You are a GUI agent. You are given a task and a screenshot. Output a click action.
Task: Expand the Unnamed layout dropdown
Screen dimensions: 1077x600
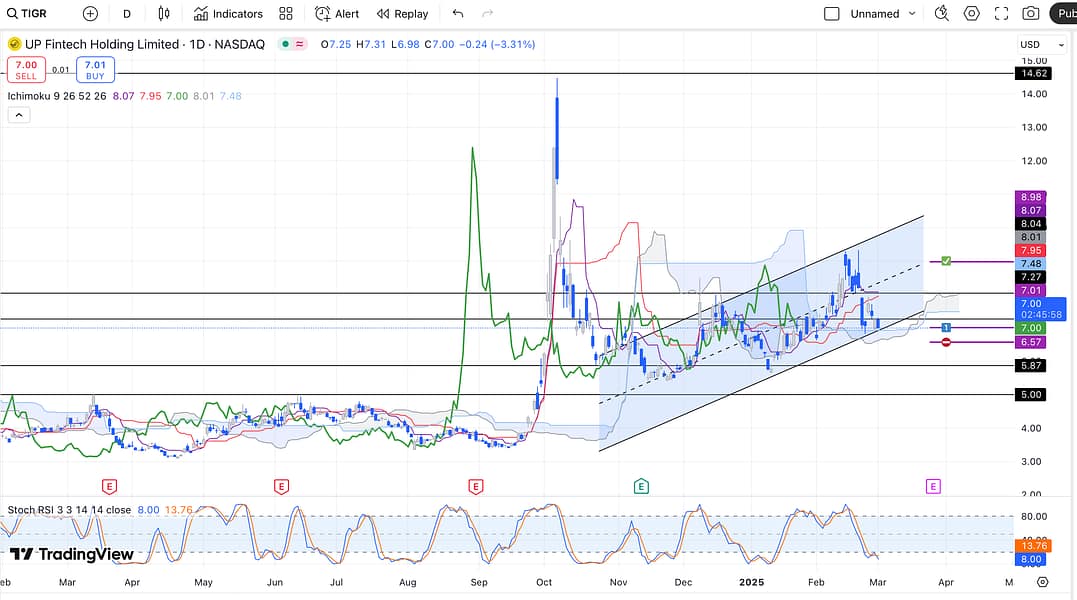pos(911,14)
